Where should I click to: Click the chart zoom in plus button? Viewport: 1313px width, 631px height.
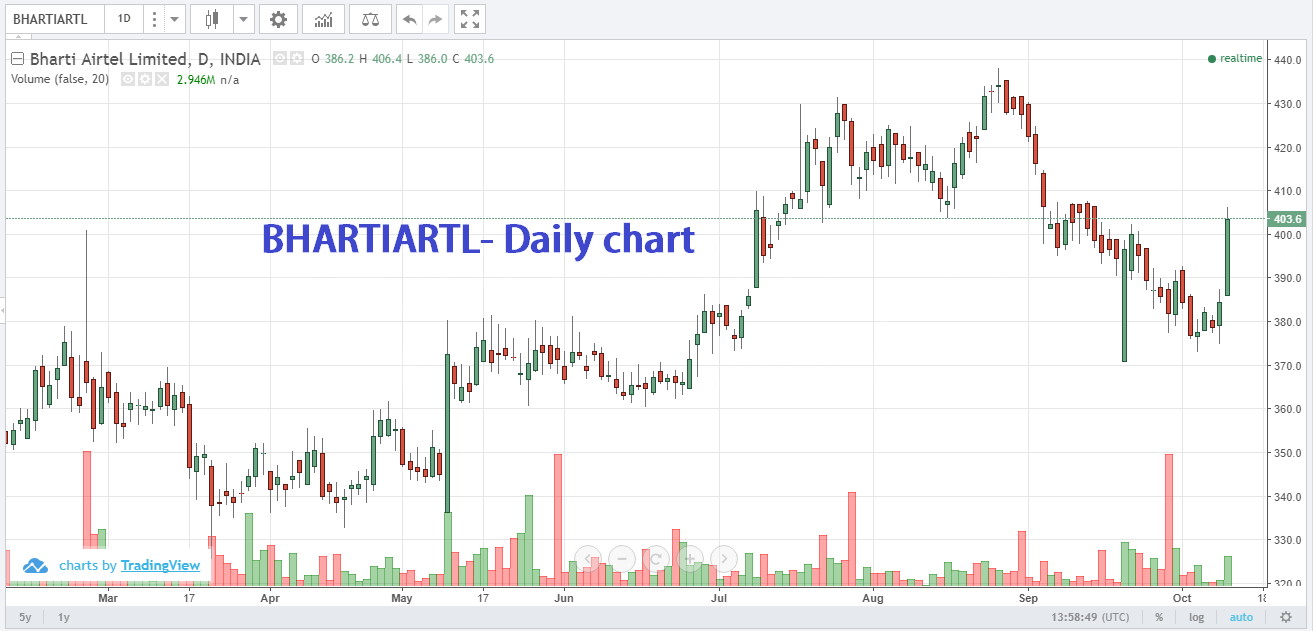tap(690, 558)
